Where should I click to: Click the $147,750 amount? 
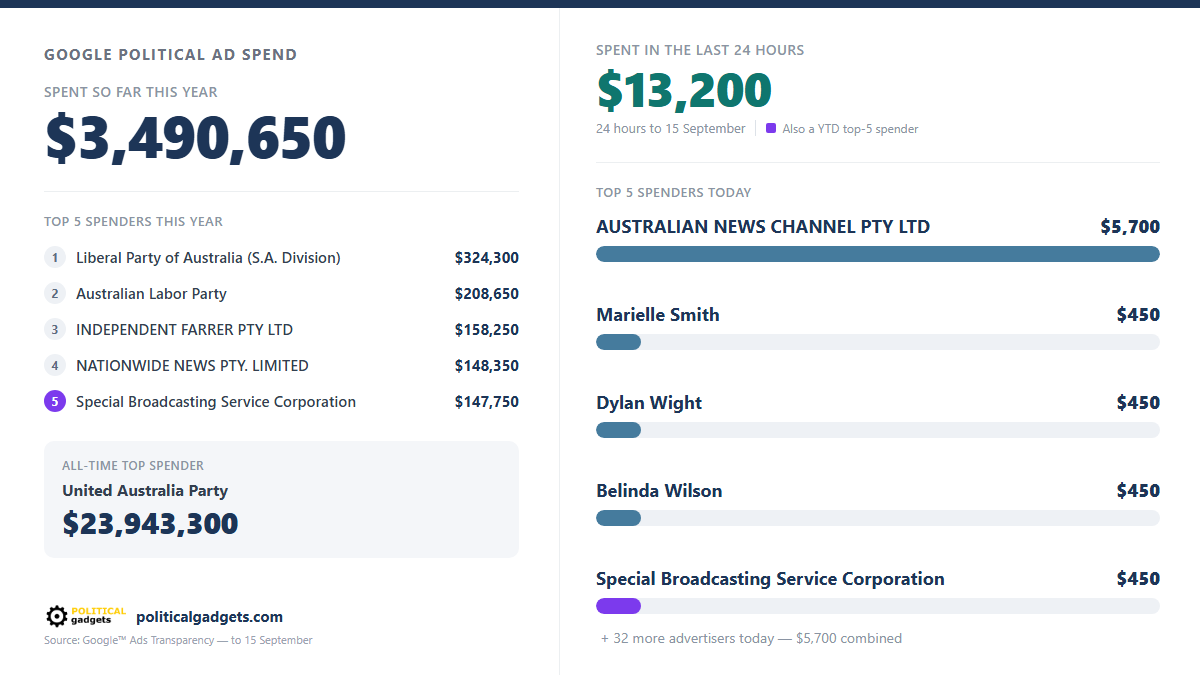[487, 402]
